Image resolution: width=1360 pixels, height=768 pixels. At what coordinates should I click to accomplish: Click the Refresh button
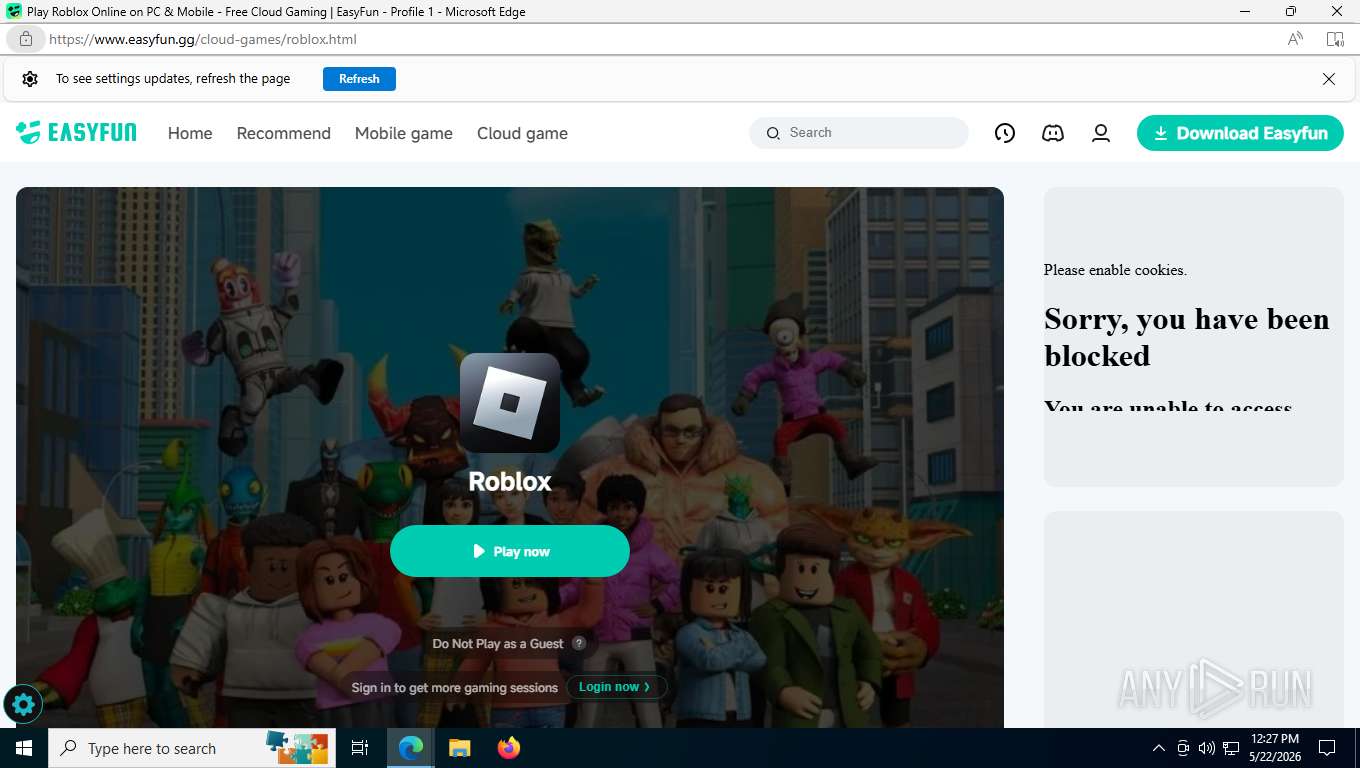(359, 79)
